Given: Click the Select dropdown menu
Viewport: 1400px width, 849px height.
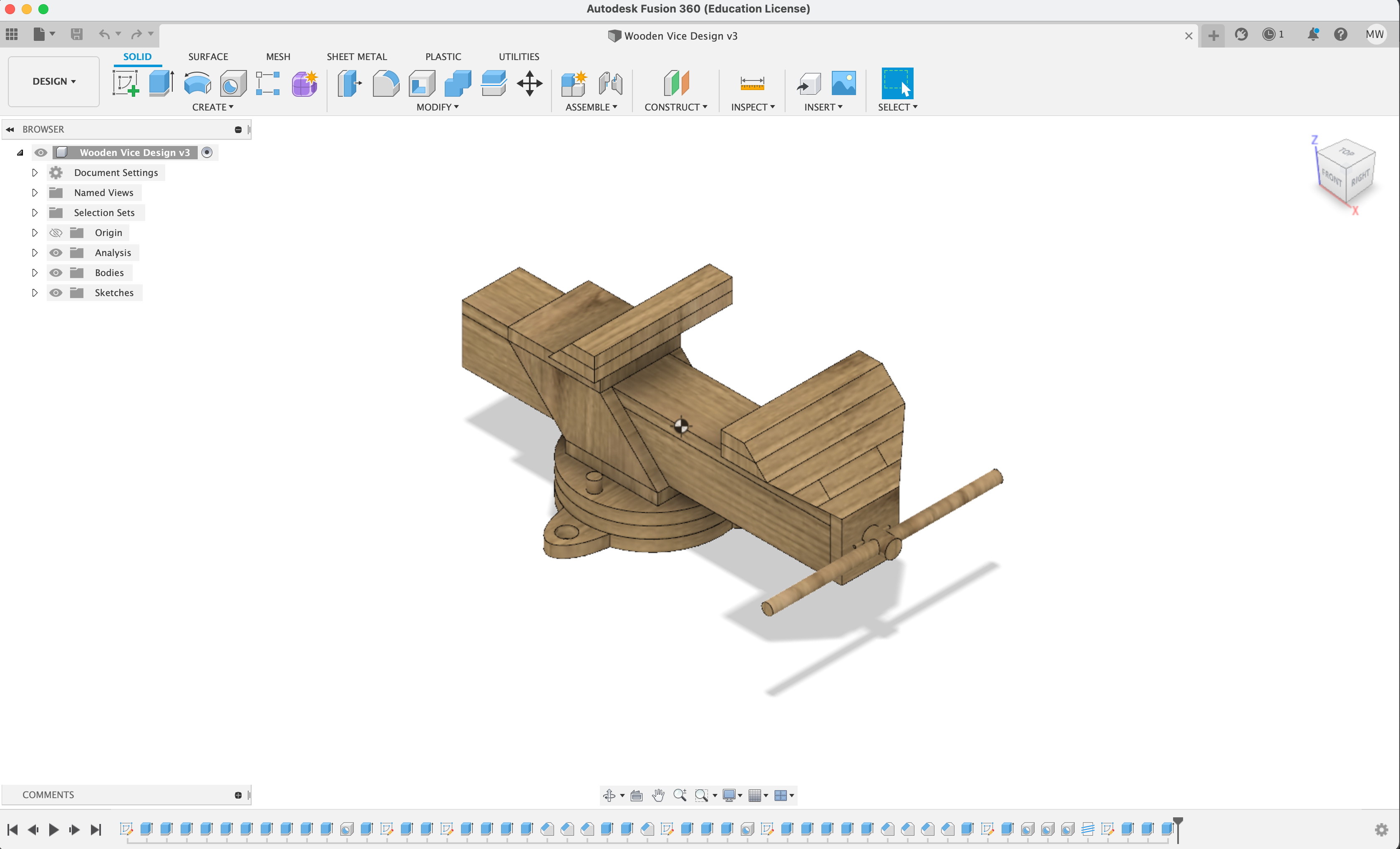Looking at the screenshot, I should tap(896, 107).
